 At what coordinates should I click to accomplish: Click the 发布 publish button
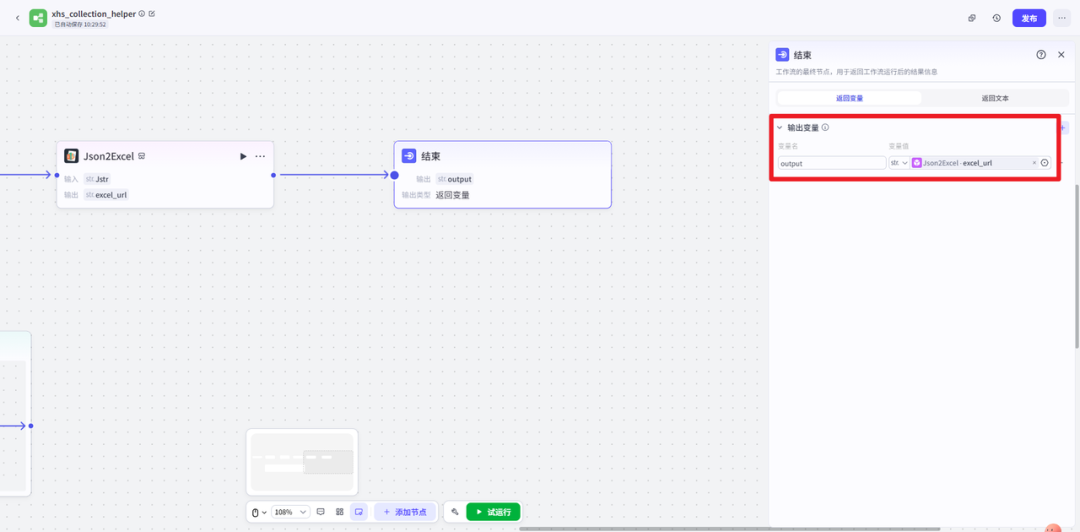click(x=1029, y=18)
